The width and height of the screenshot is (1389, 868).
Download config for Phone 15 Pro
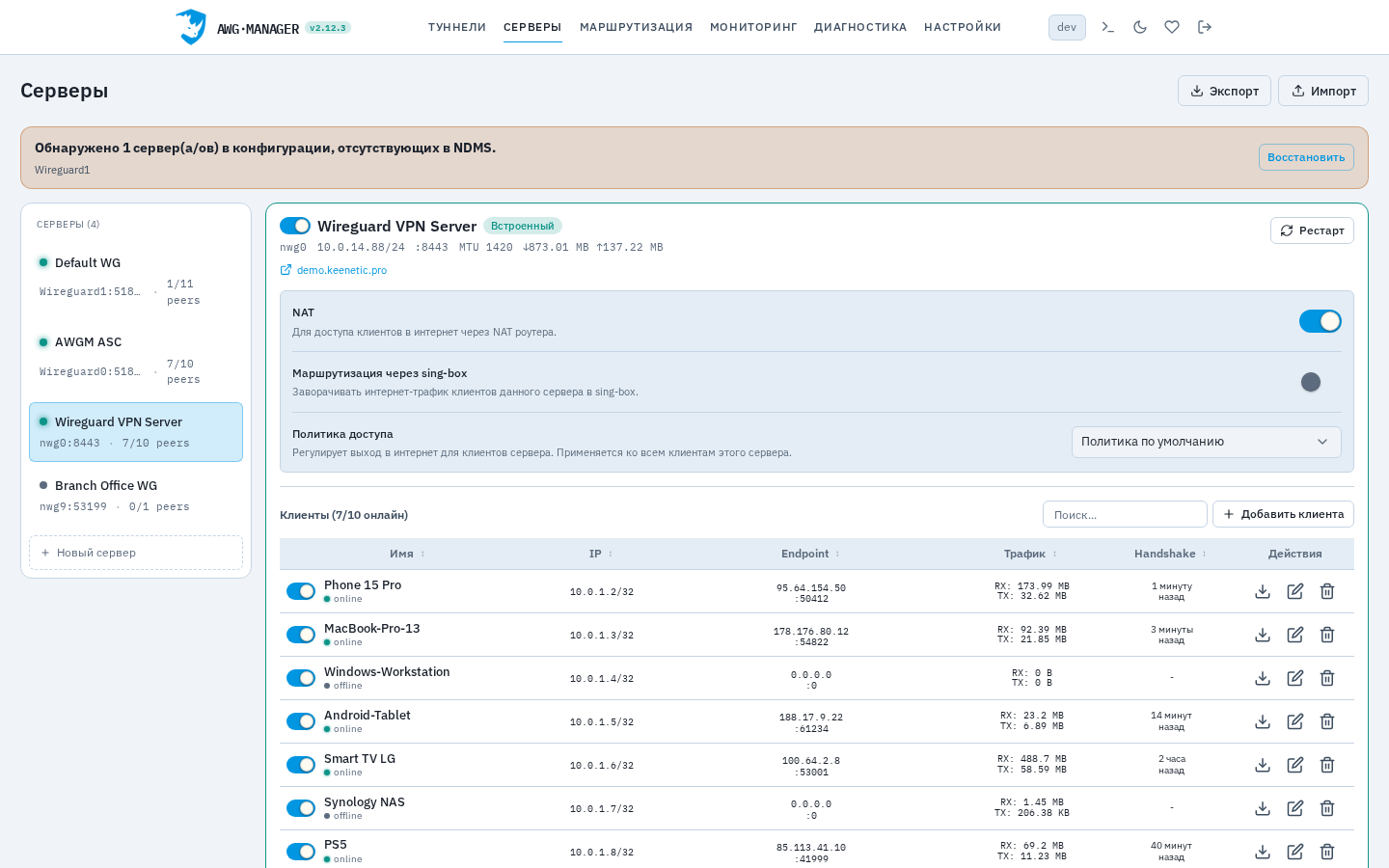click(x=1263, y=591)
